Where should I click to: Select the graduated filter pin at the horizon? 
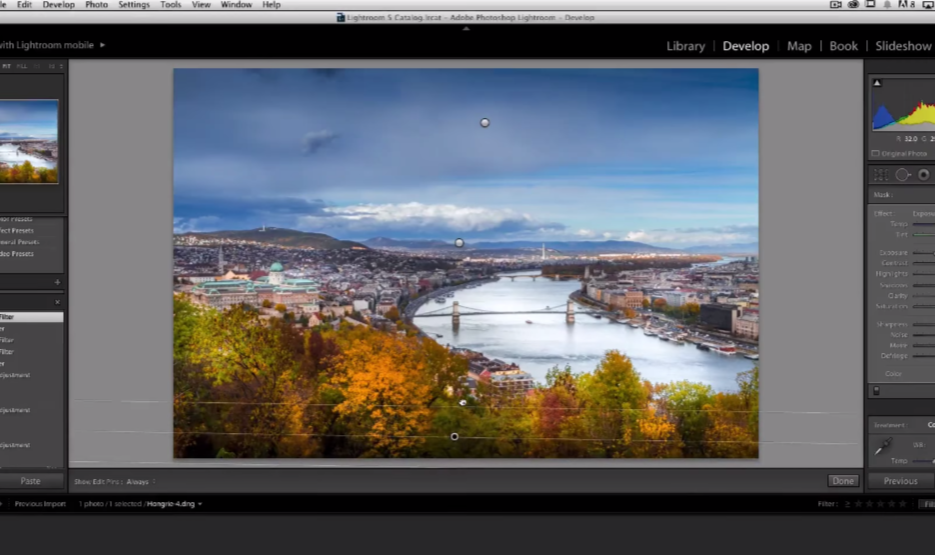[x=459, y=243]
